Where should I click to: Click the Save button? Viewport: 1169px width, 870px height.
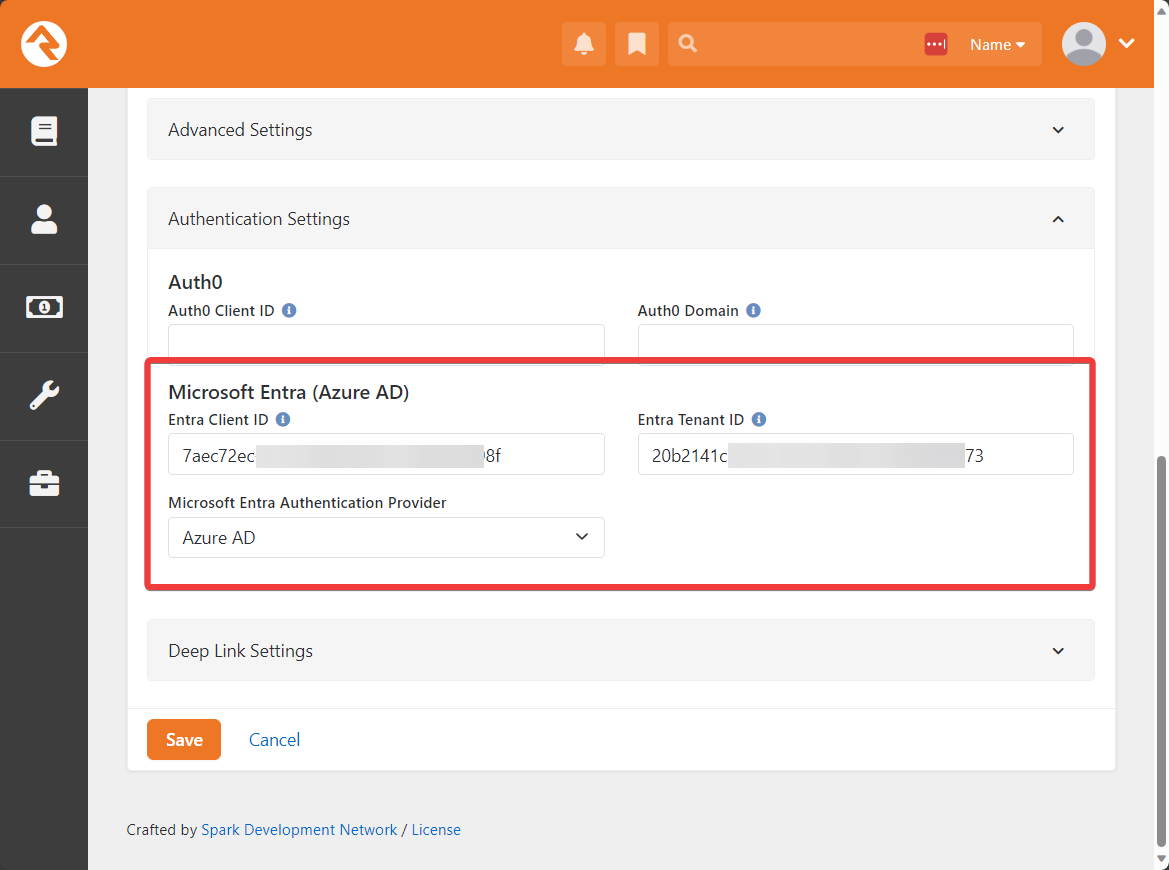[184, 740]
